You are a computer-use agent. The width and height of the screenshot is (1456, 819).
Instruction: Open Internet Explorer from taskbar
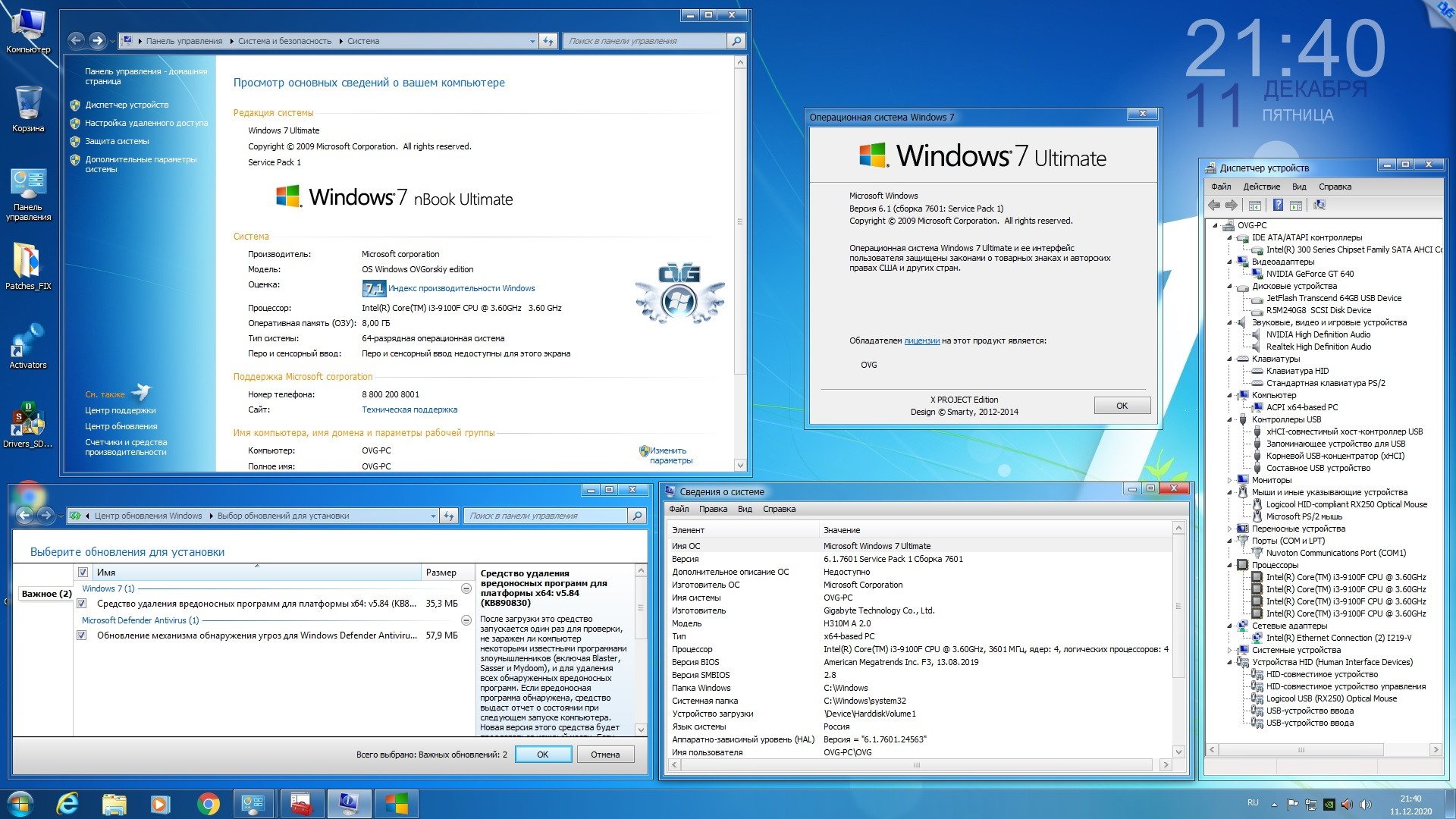68,804
